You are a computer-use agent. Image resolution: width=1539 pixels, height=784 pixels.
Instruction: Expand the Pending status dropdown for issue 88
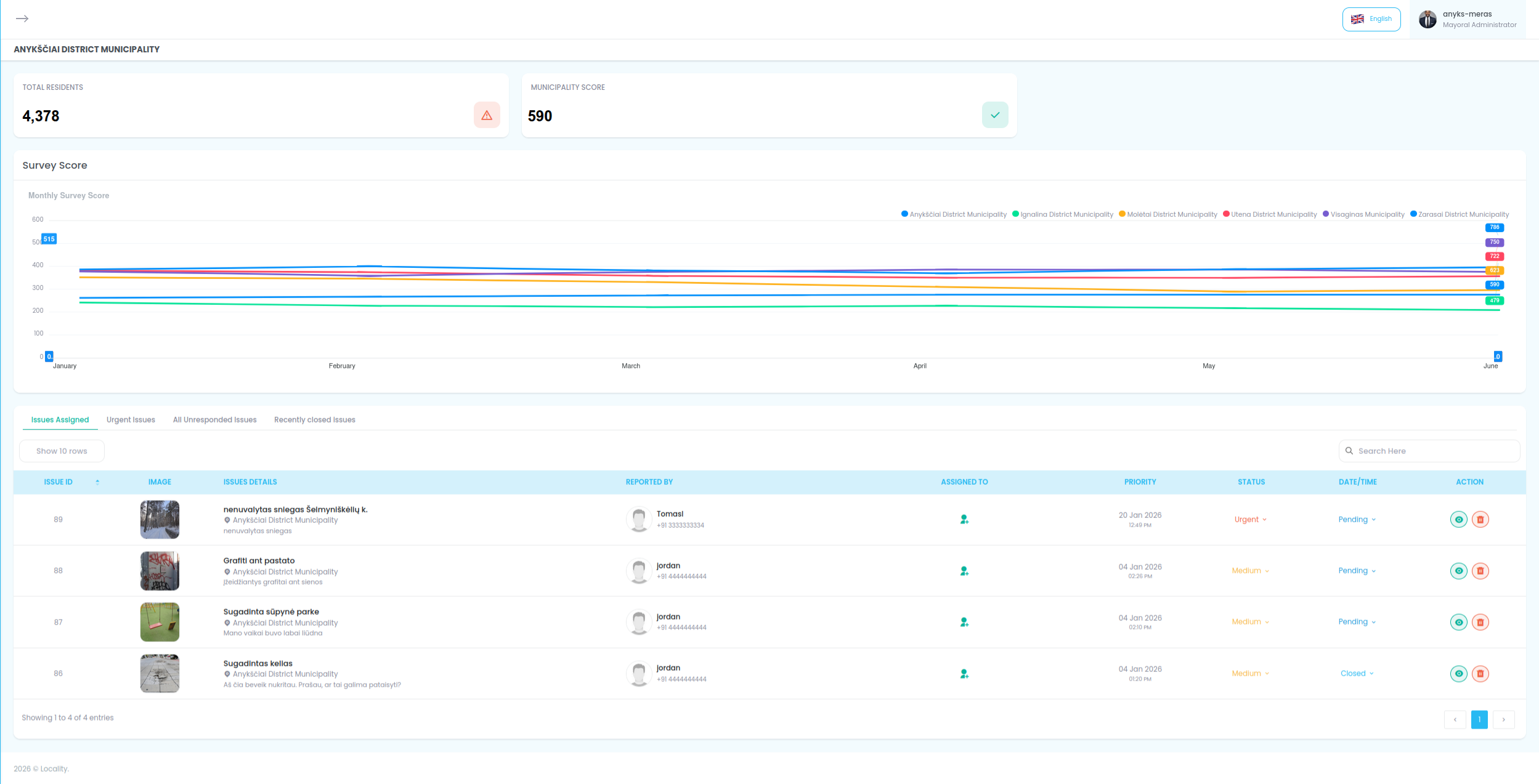[x=1356, y=570]
